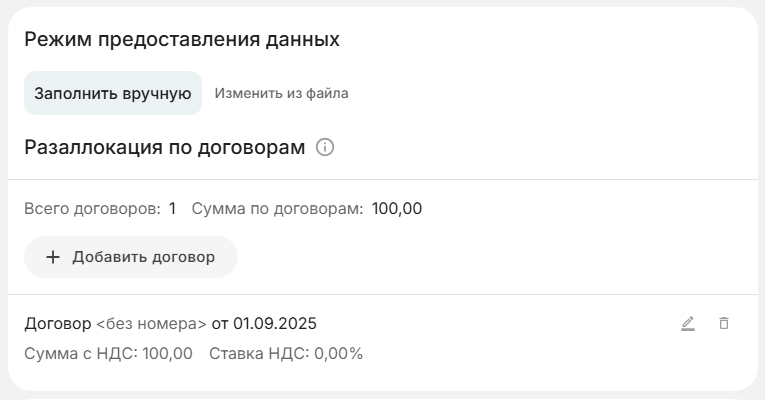The height and width of the screenshot is (400, 765).
Task: Click the "Разаллокация по договорам" heading text
Action: [x=164, y=148]
